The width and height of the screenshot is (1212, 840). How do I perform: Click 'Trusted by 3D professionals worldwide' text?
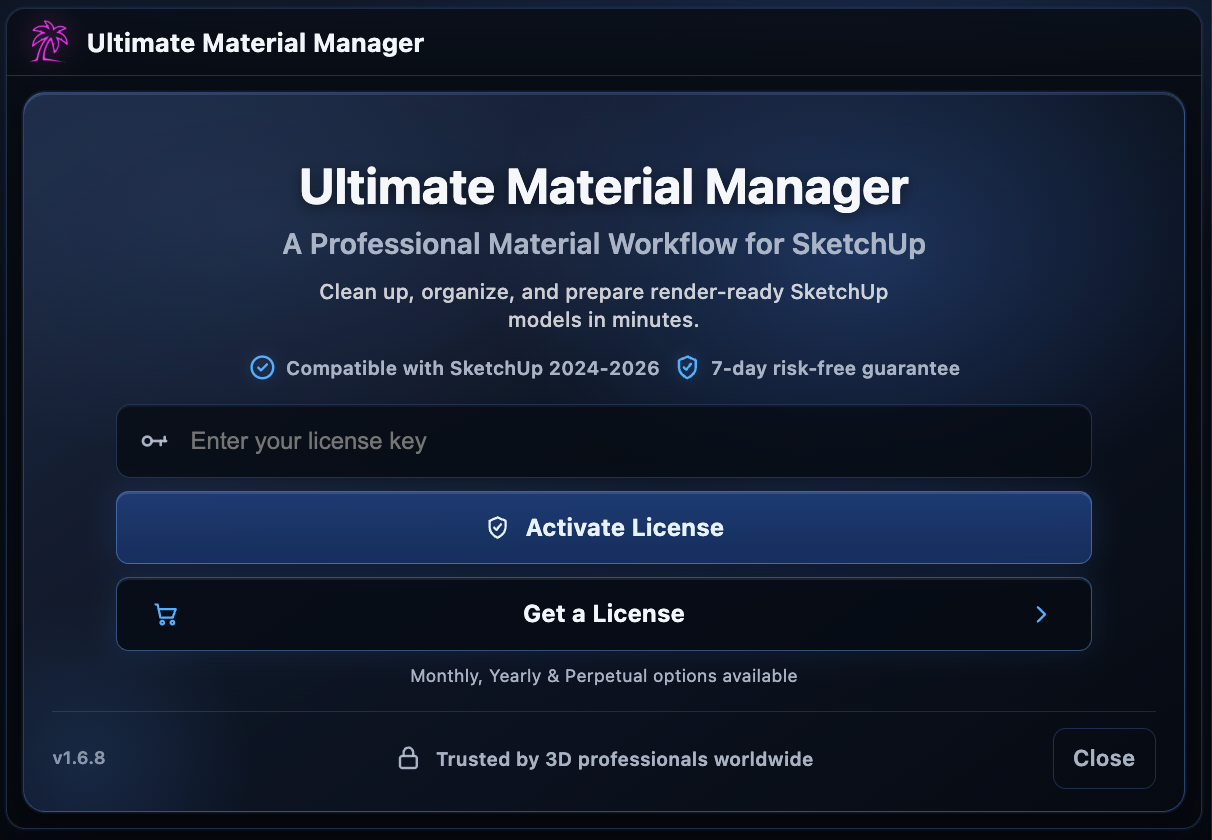click(625, 759)
